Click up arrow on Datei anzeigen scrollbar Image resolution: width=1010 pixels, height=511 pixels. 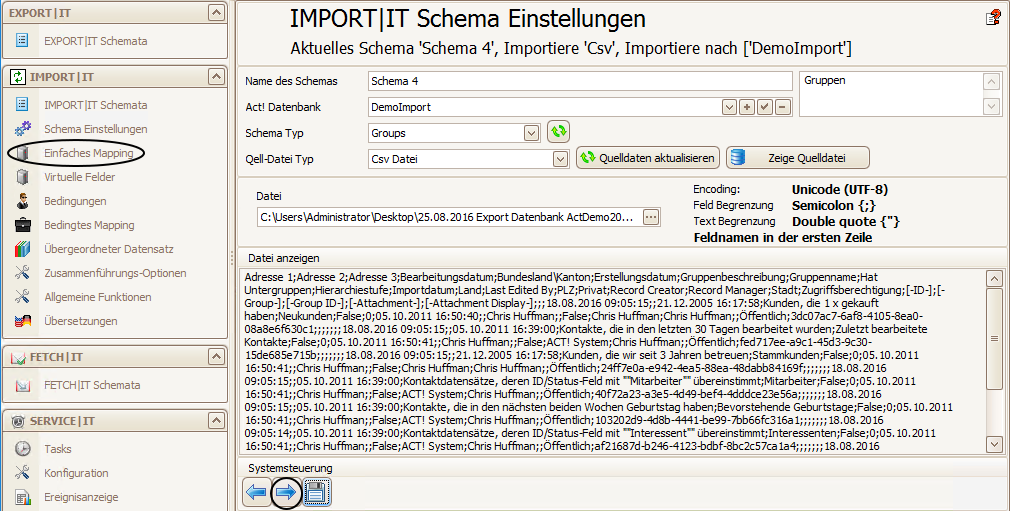pyautogui.click(x=995, y=279)
